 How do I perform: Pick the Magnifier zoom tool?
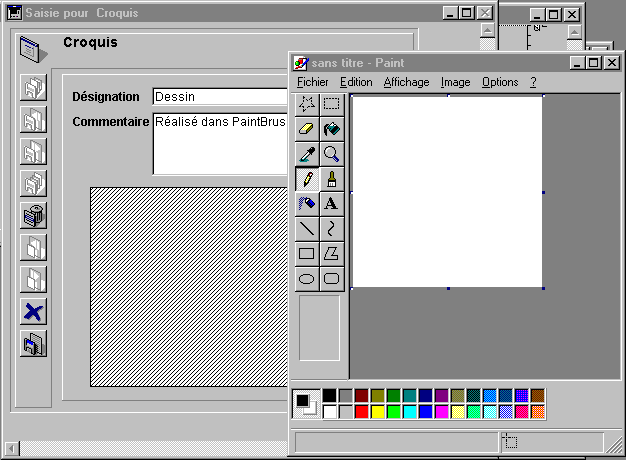pos(332,154)
